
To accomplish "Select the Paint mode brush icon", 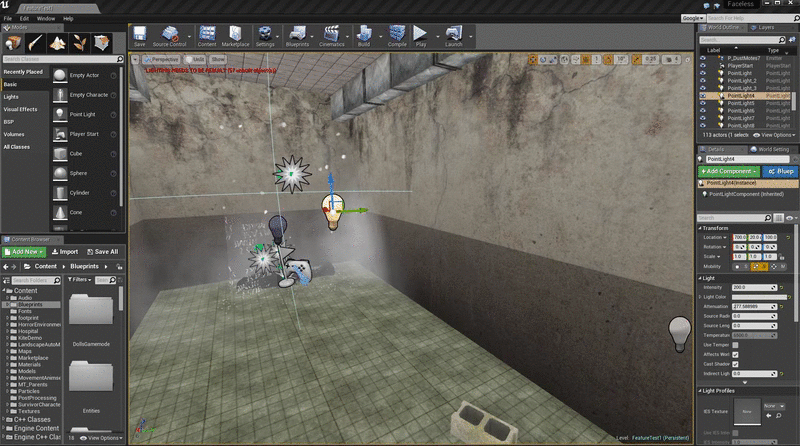I will coord(35,43).
